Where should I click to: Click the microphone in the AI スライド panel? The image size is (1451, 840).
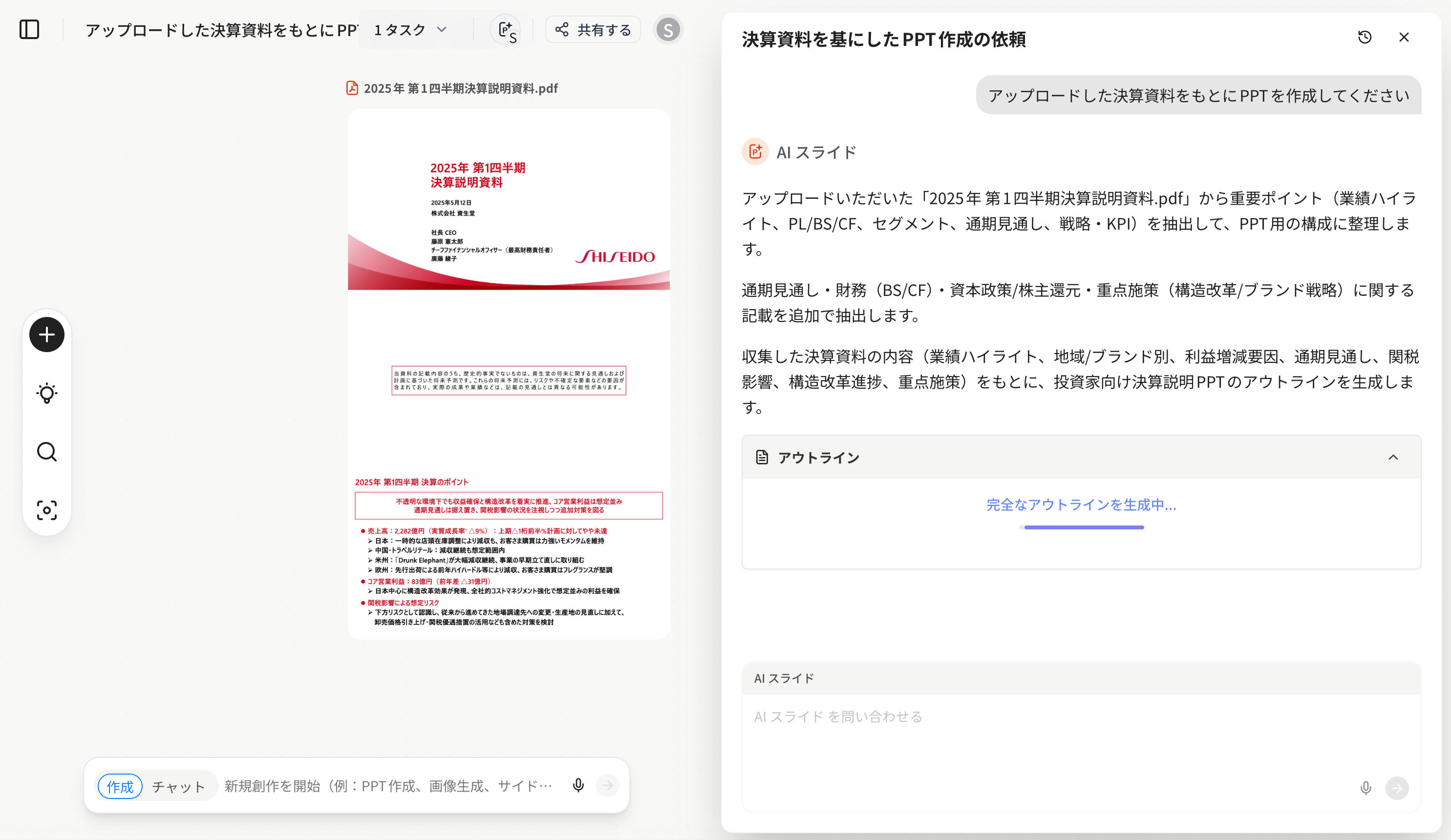pos(1366,788)
